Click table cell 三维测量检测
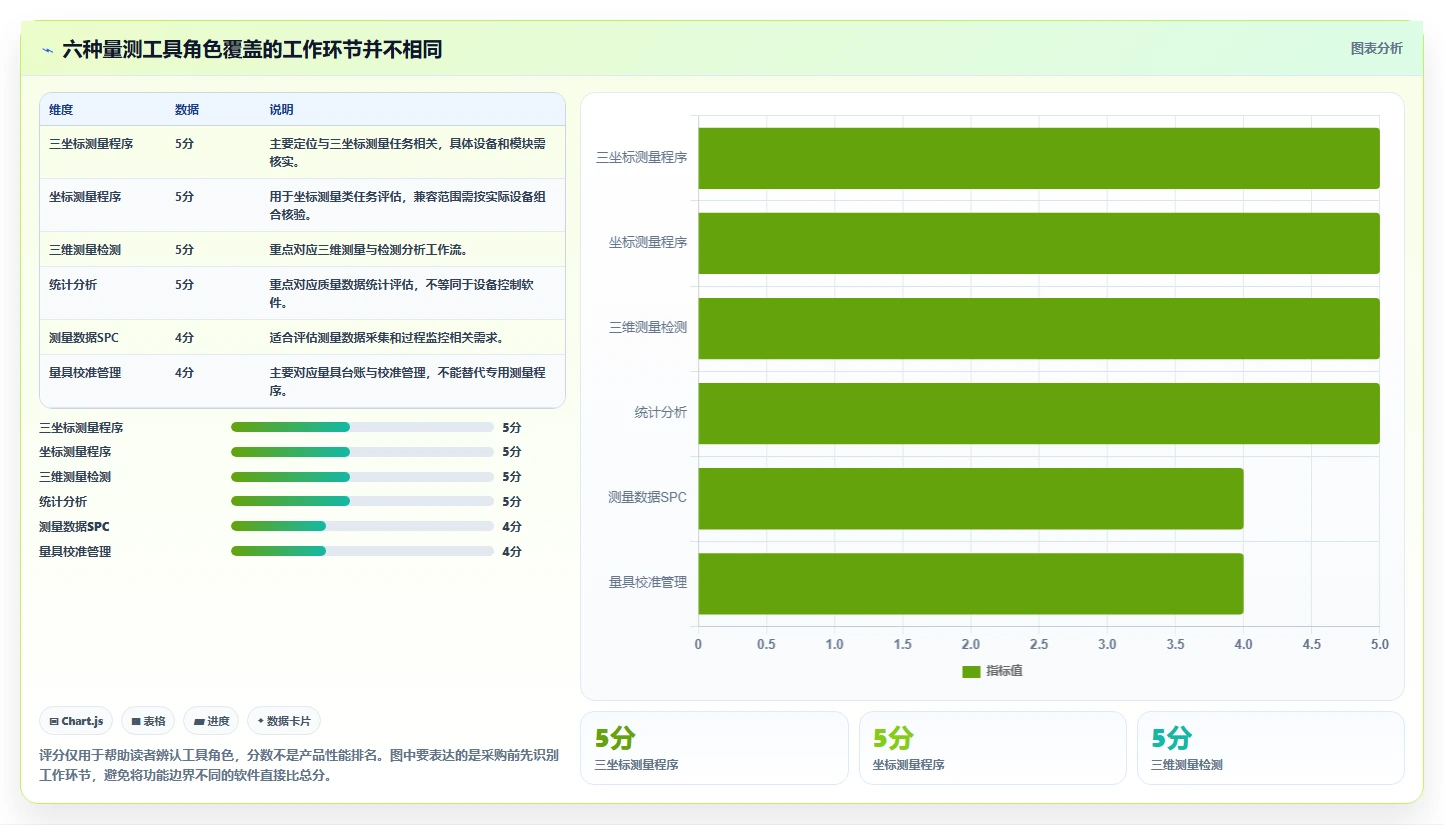 point(85,250)
